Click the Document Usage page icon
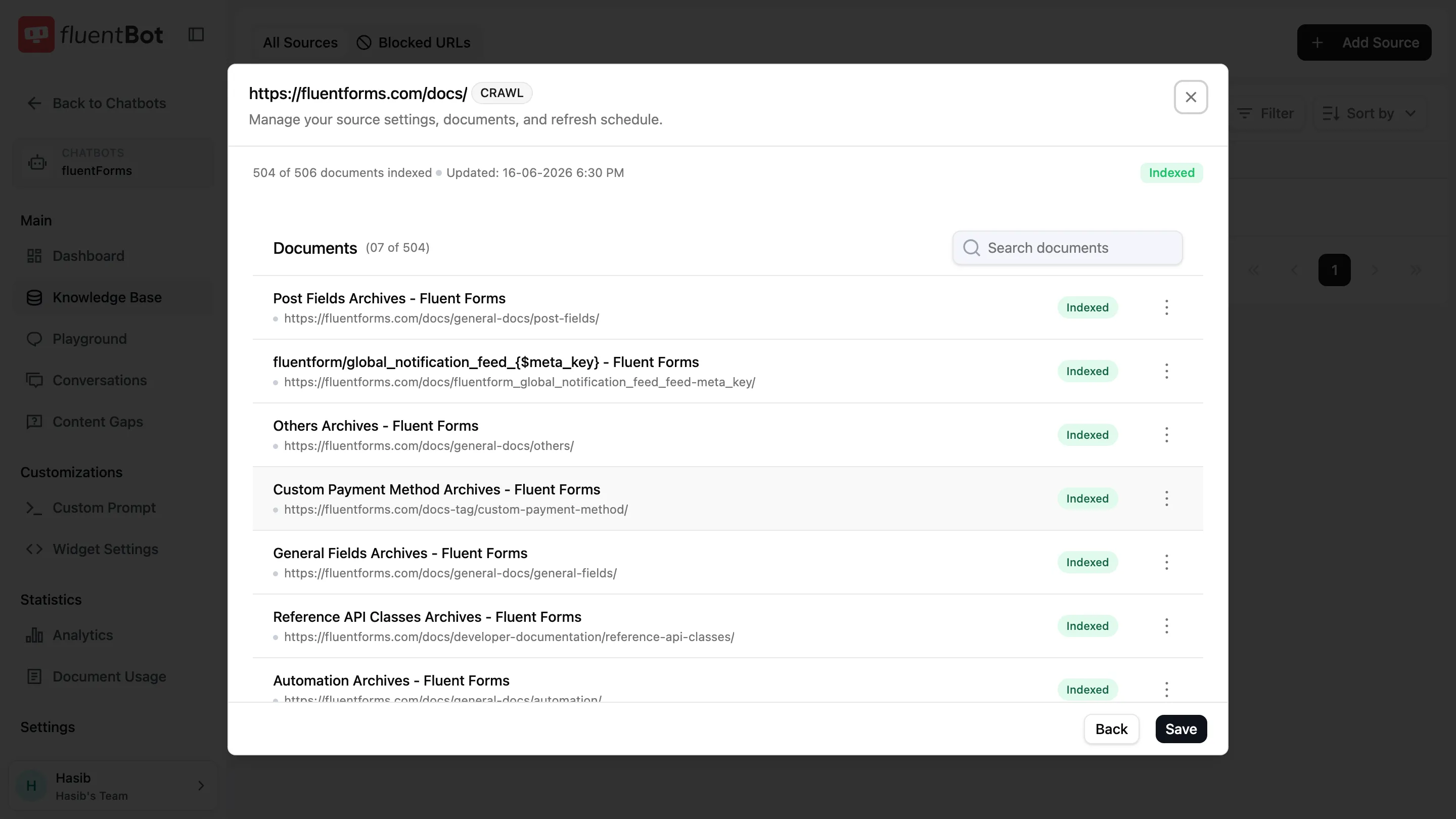 (34, 676)
